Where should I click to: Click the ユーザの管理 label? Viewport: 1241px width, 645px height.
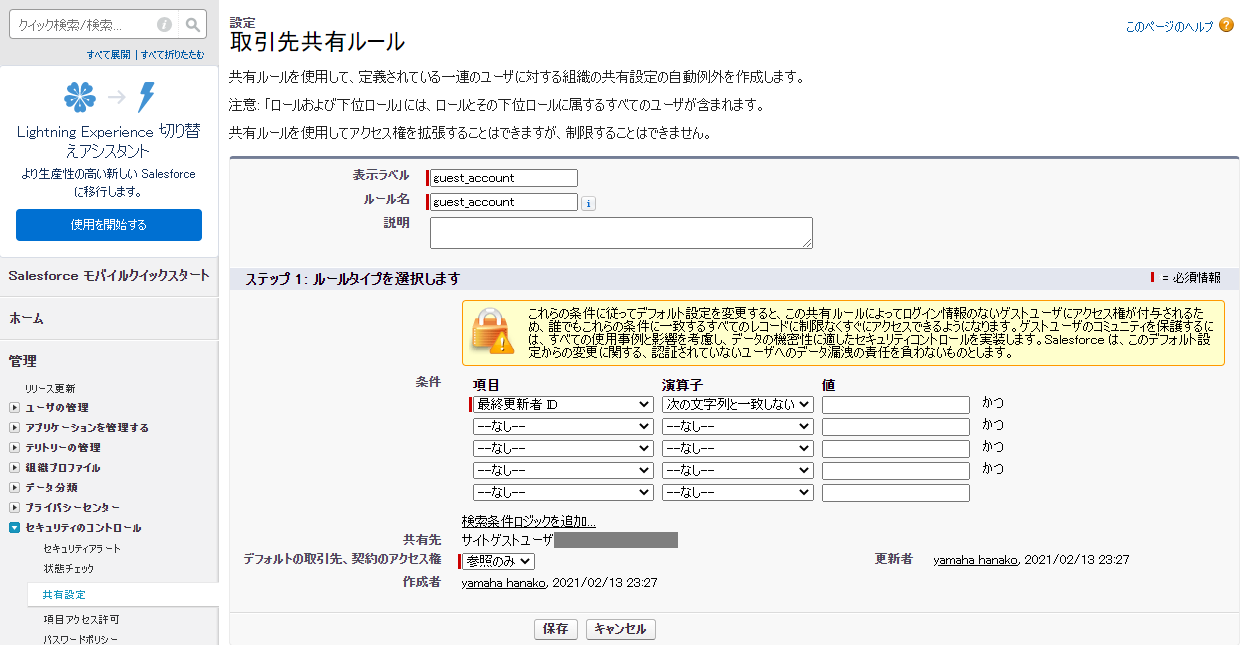[57, 408]
